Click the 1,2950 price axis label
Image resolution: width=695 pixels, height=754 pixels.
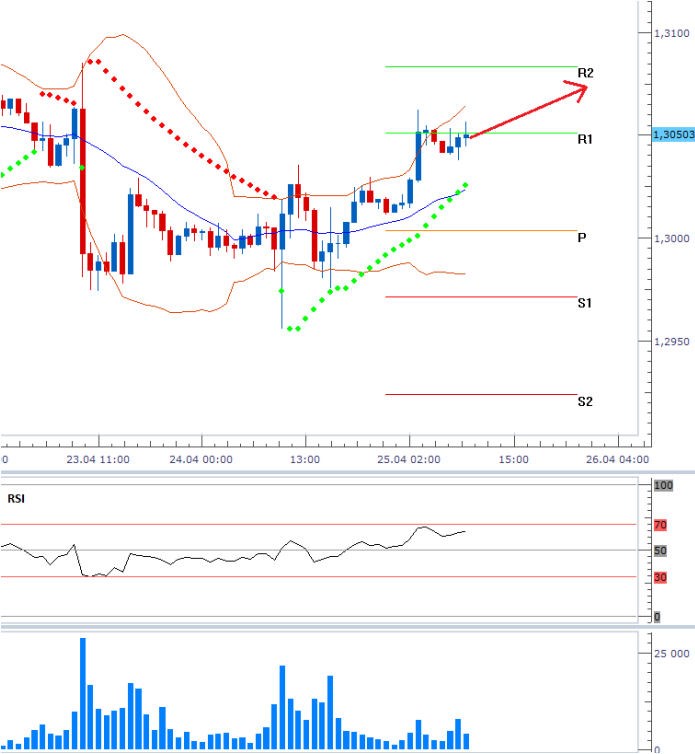point(672,342)
